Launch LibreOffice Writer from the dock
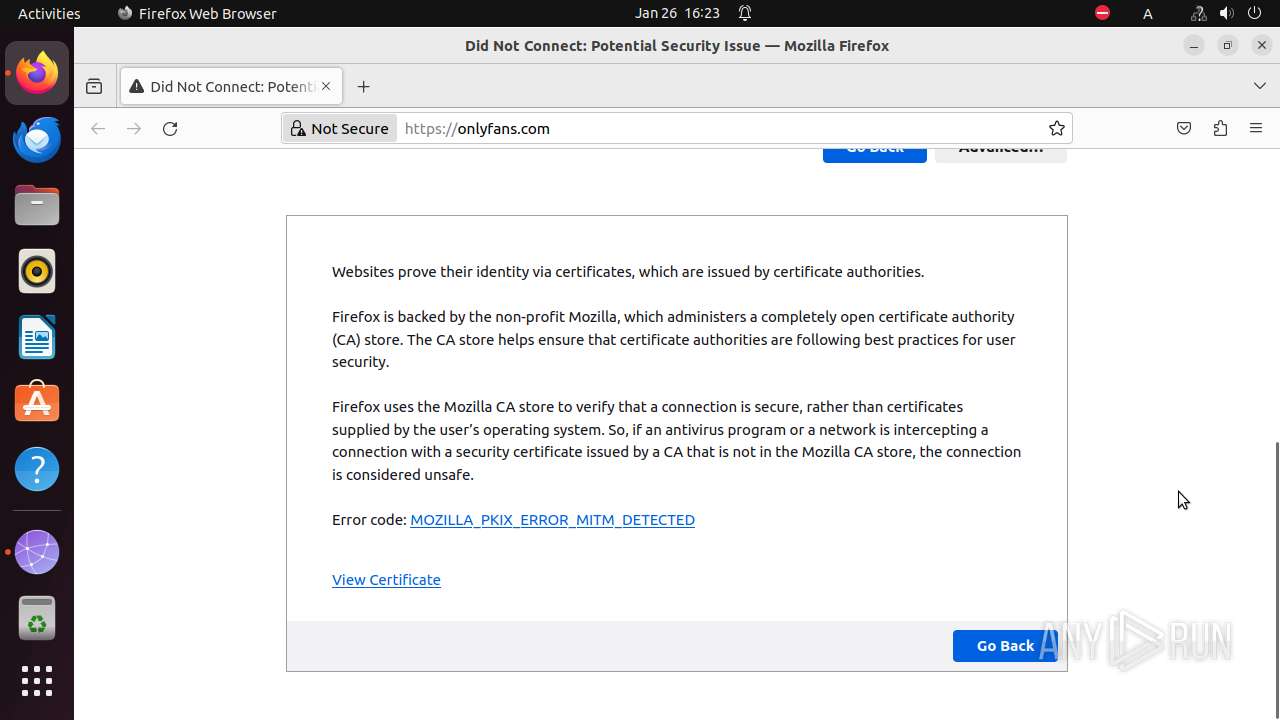 point(37,337)
